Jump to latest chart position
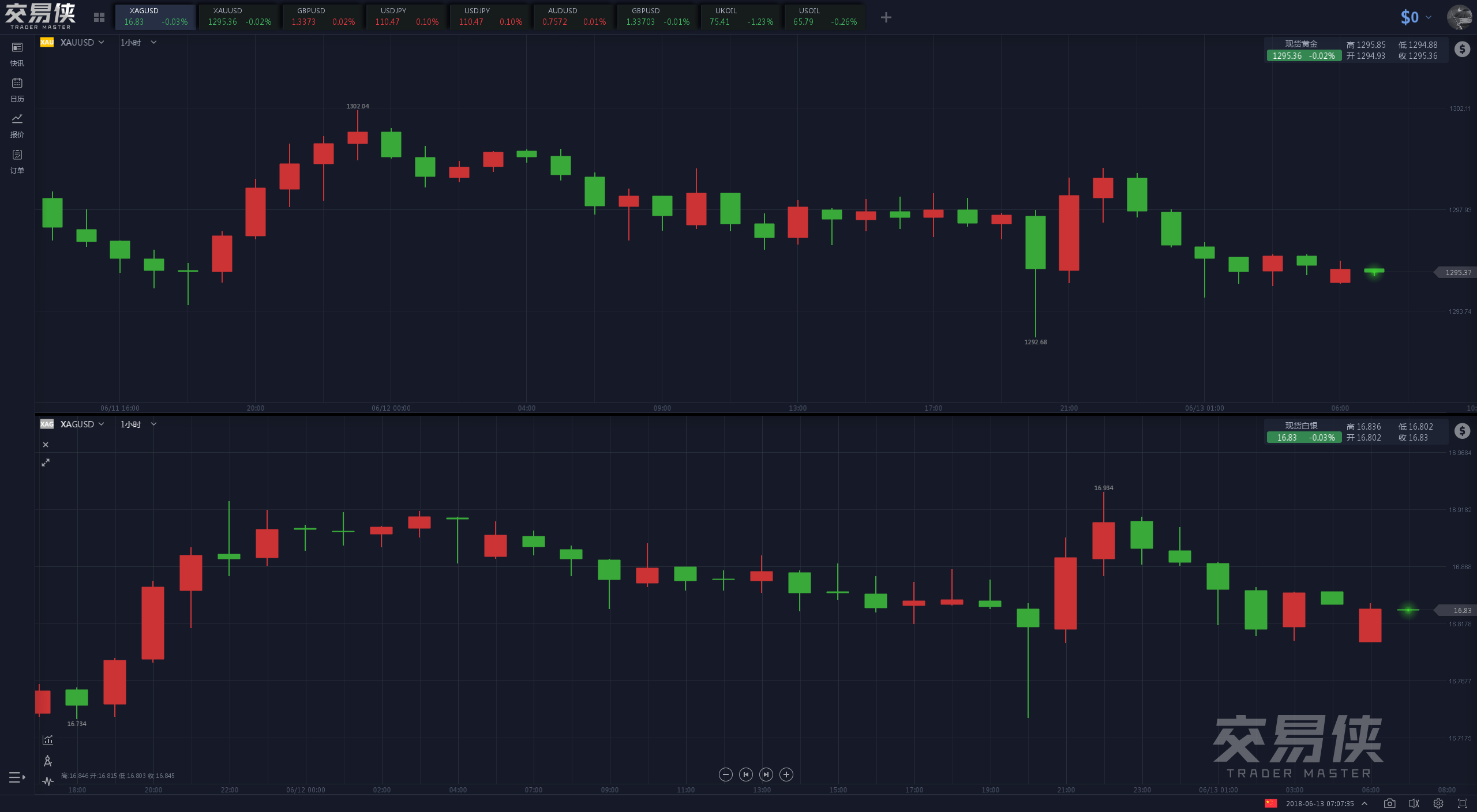Screen dimensions: 1477x812 point(766,775)
